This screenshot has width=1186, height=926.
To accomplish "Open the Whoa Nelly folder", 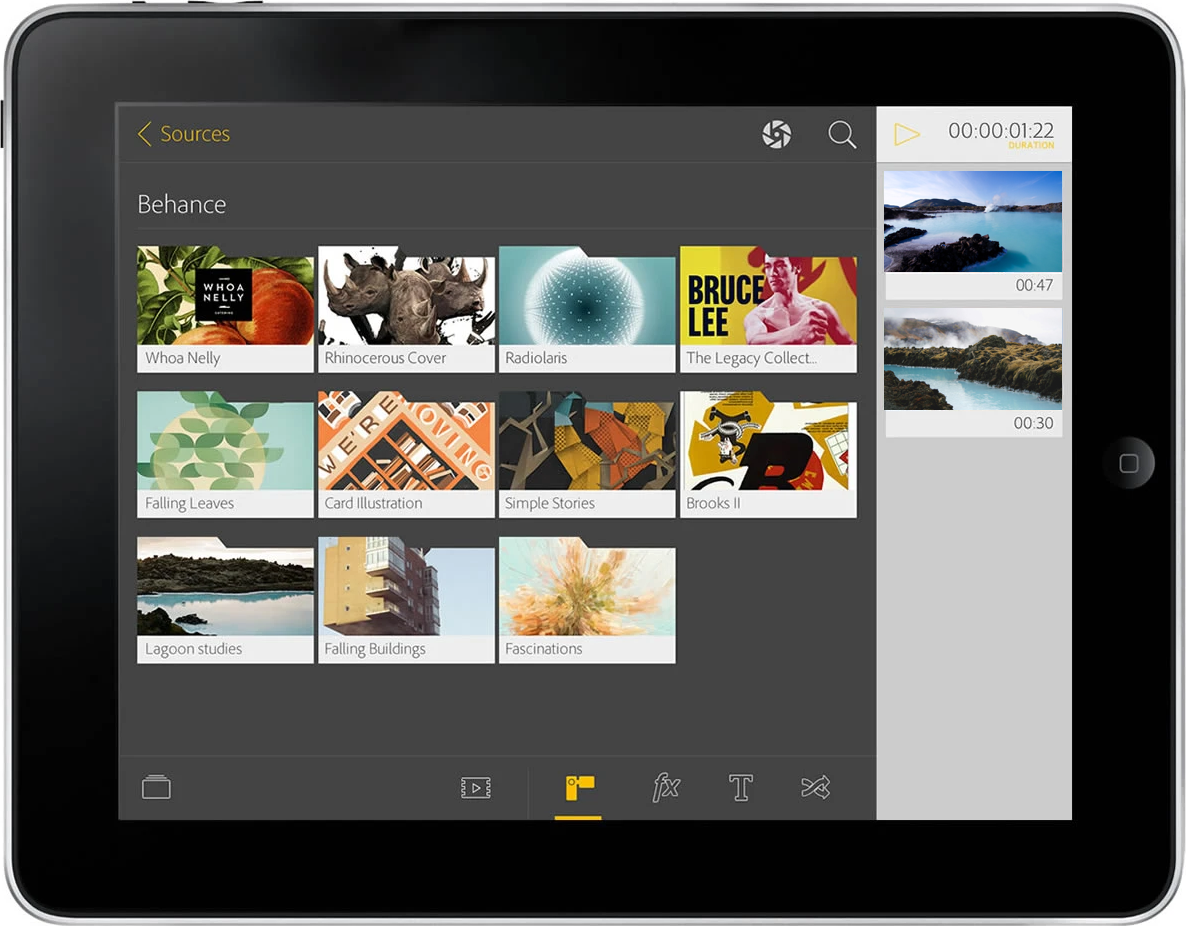I will [225, 309].
